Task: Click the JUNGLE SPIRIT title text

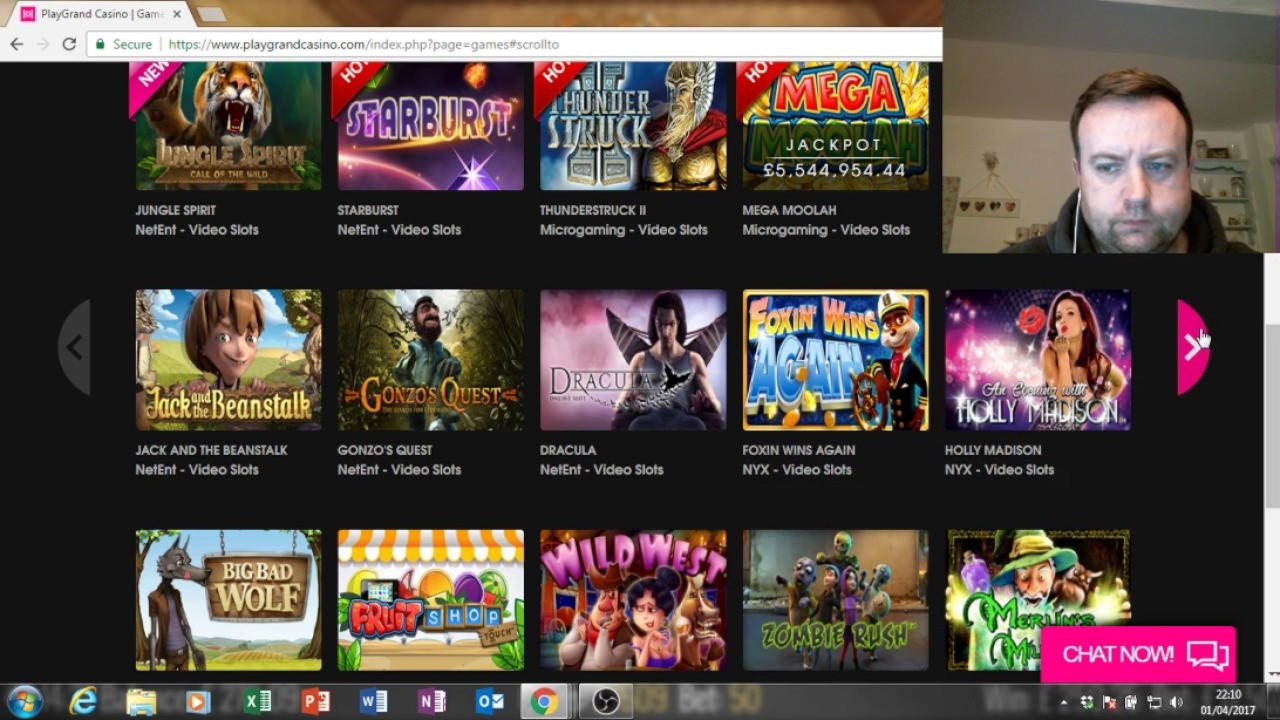Action: coord(175,210)
